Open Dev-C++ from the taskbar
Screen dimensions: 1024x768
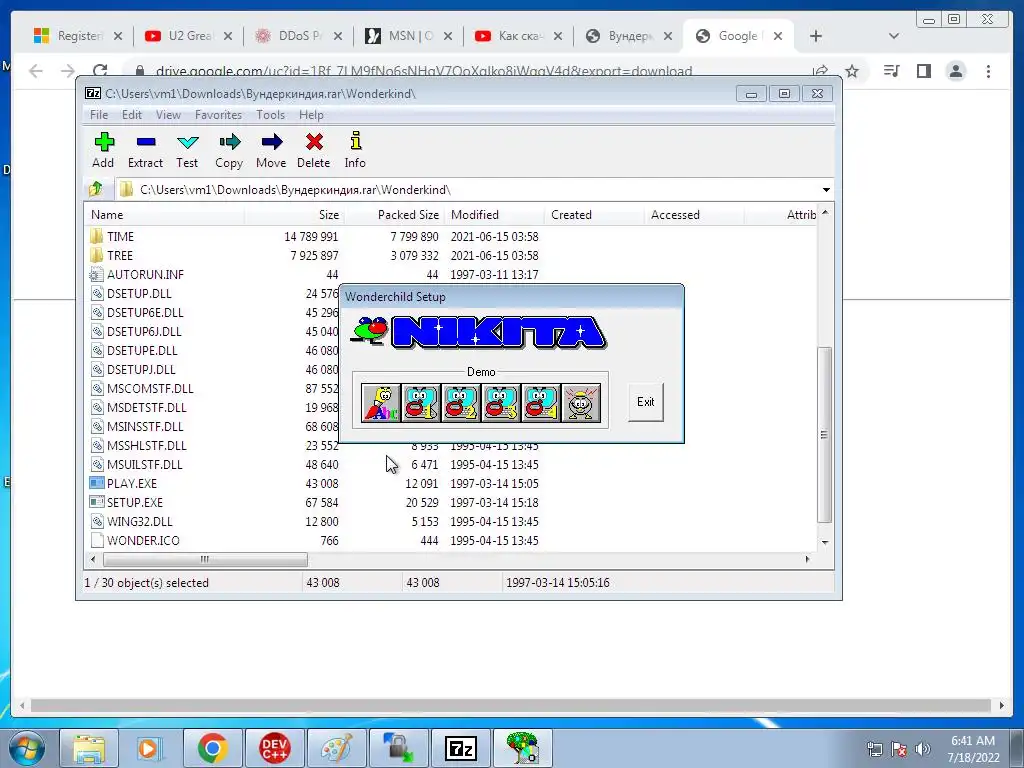click(275, 748)
